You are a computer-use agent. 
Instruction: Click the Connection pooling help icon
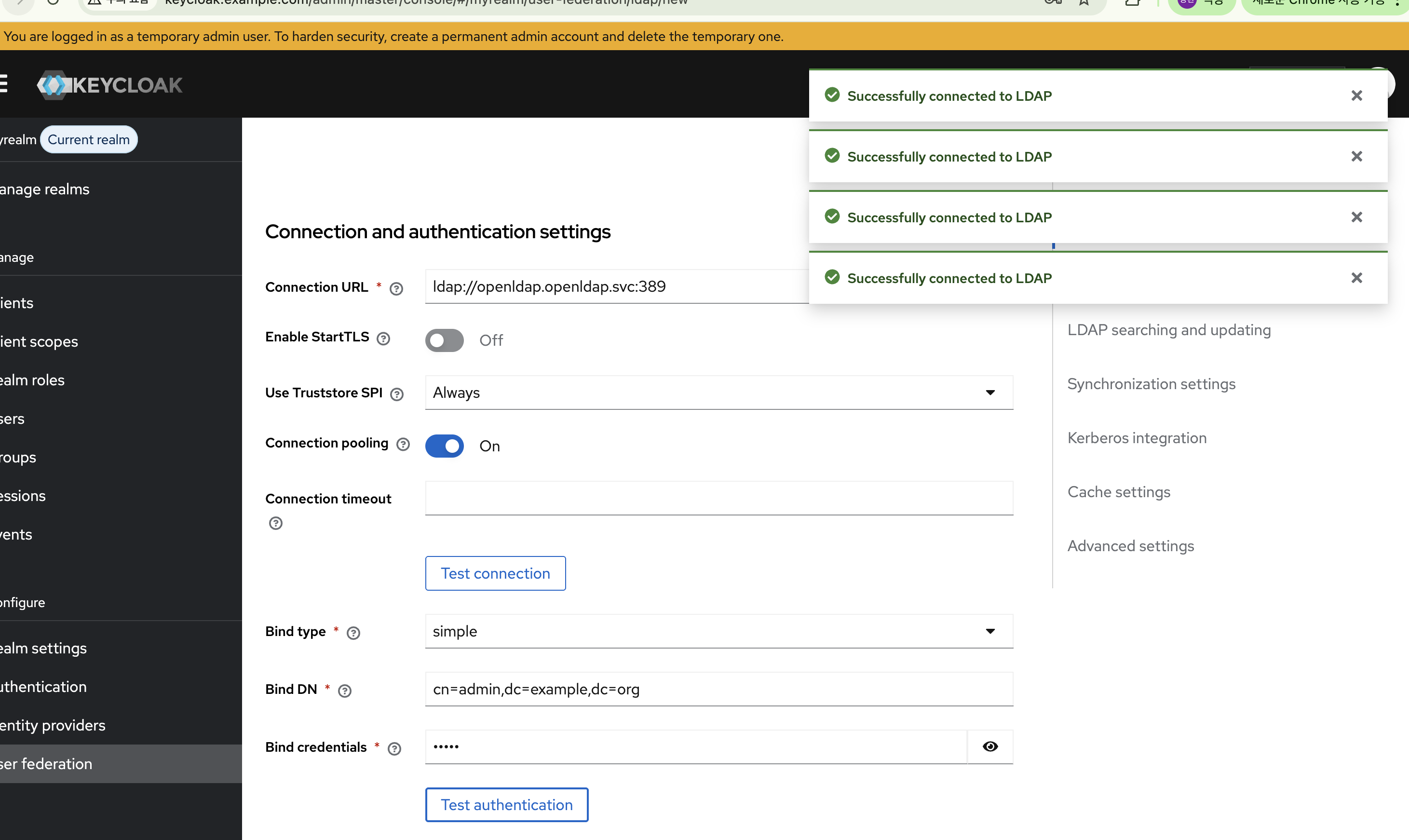(402, 444)
